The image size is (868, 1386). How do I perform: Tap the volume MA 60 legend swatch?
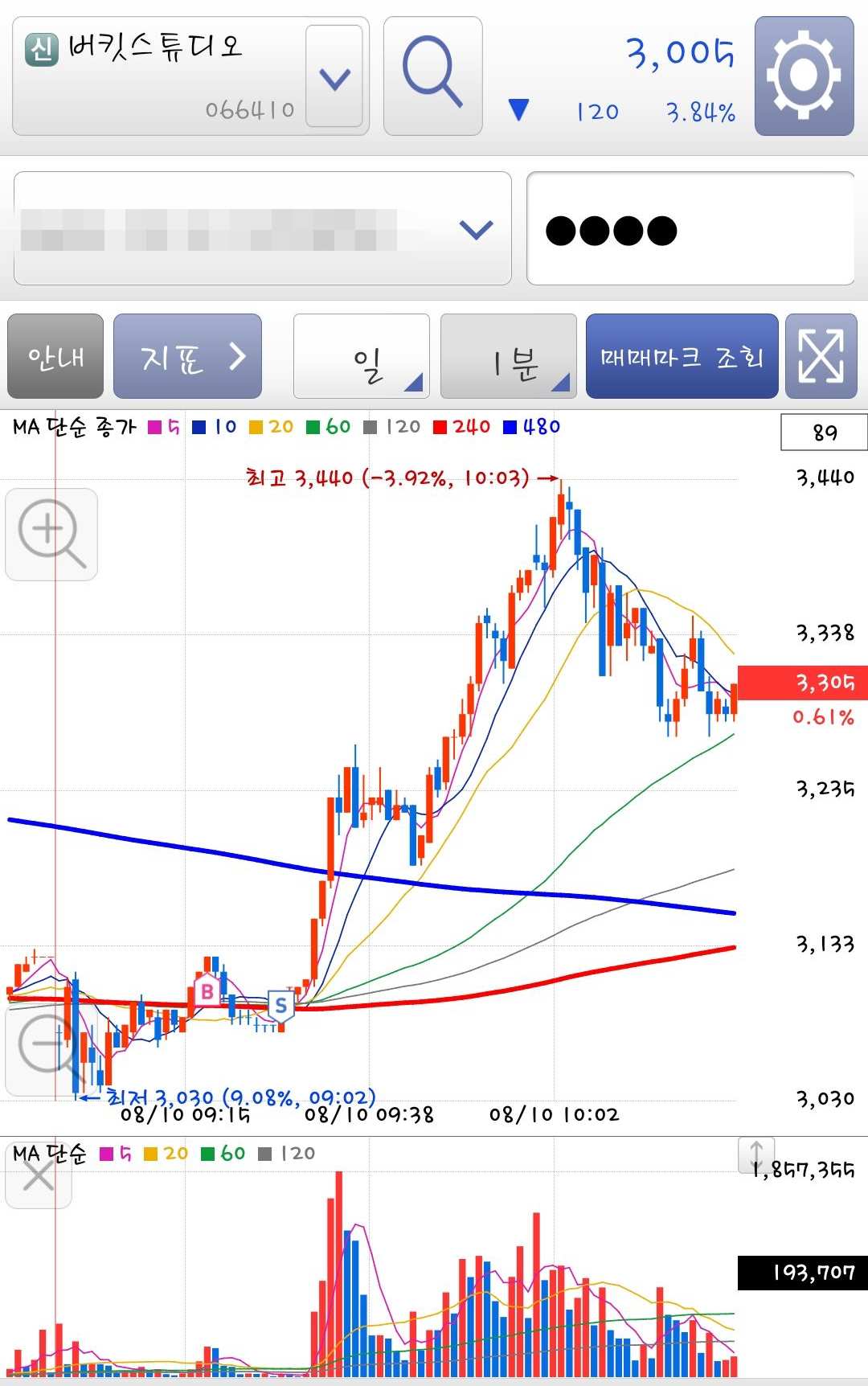207,1154
